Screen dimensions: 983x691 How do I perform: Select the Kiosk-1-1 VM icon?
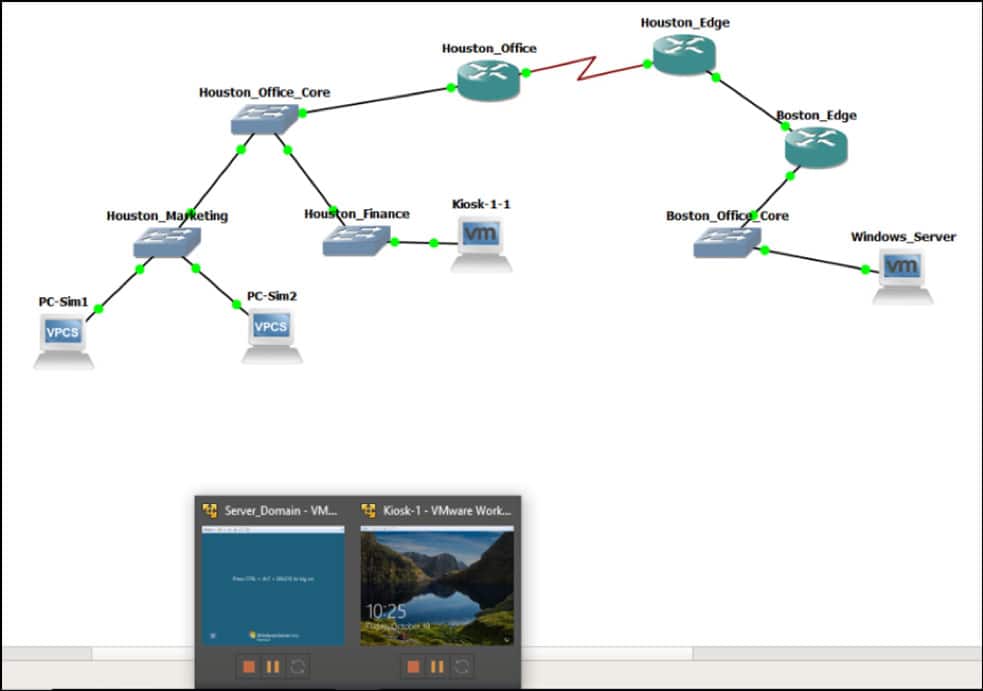point(481,245)
